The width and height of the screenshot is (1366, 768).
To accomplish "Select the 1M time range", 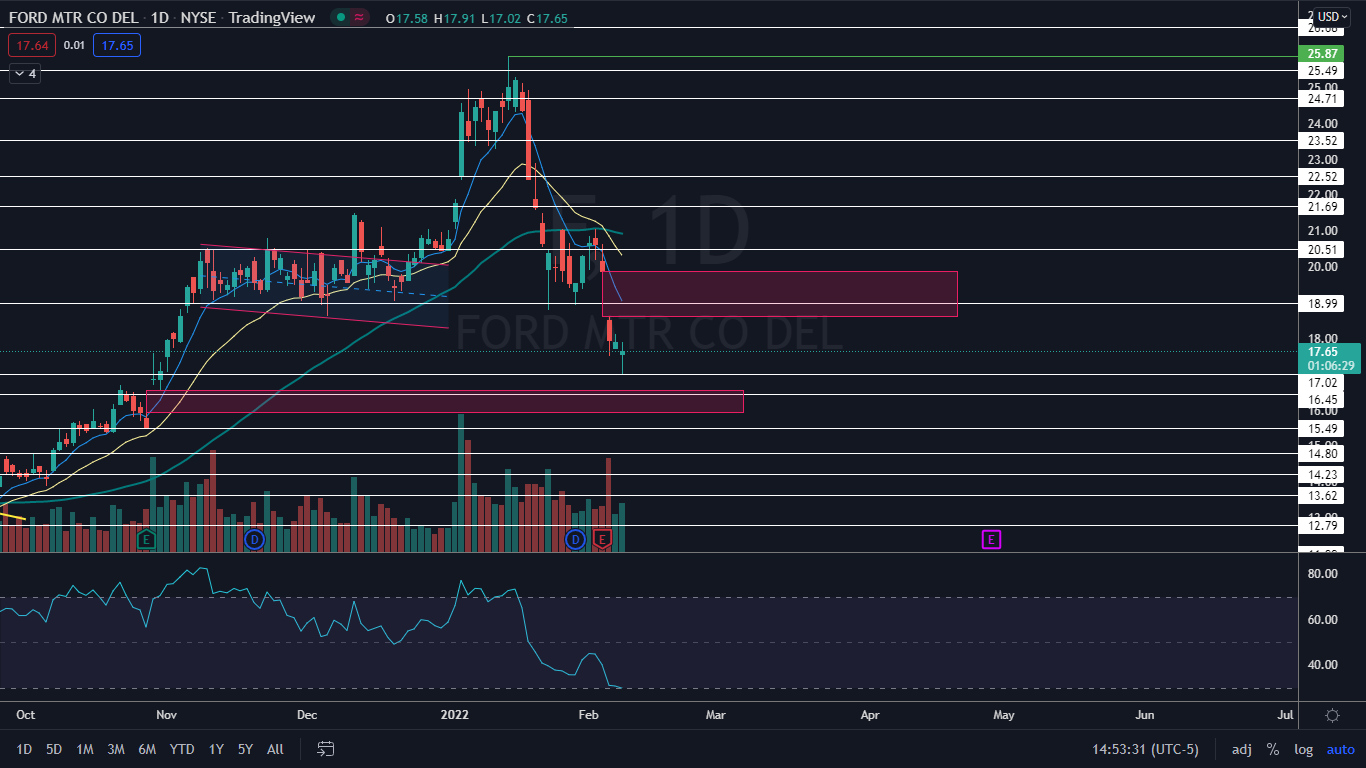I will pyautogui.click(x=85, y=749).
